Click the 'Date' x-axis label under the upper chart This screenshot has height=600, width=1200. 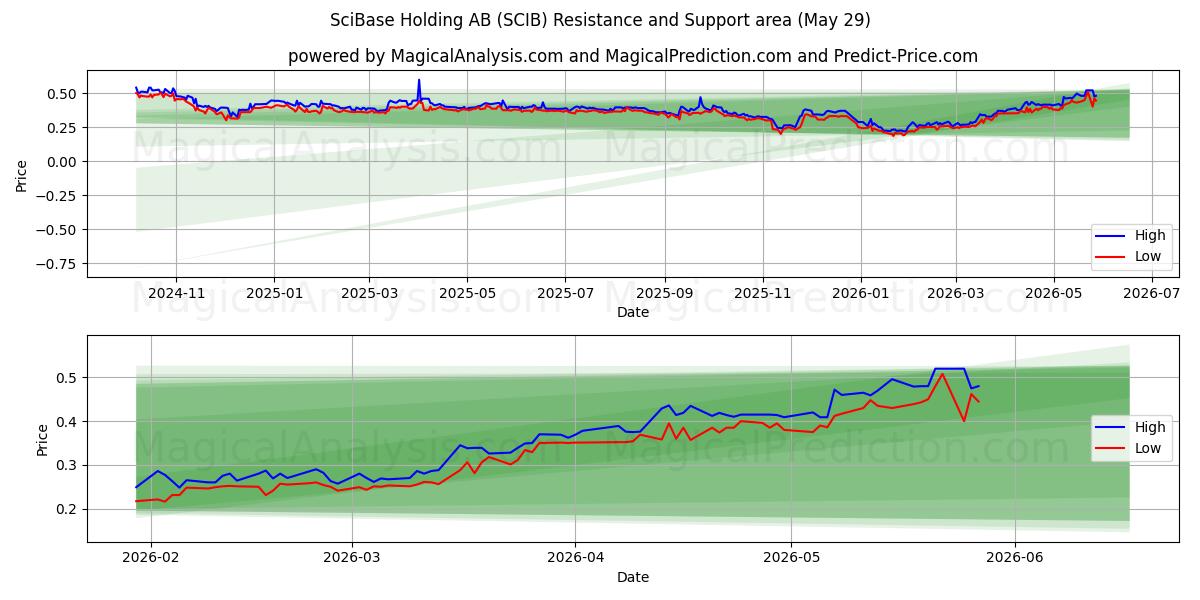pos(633,312)
